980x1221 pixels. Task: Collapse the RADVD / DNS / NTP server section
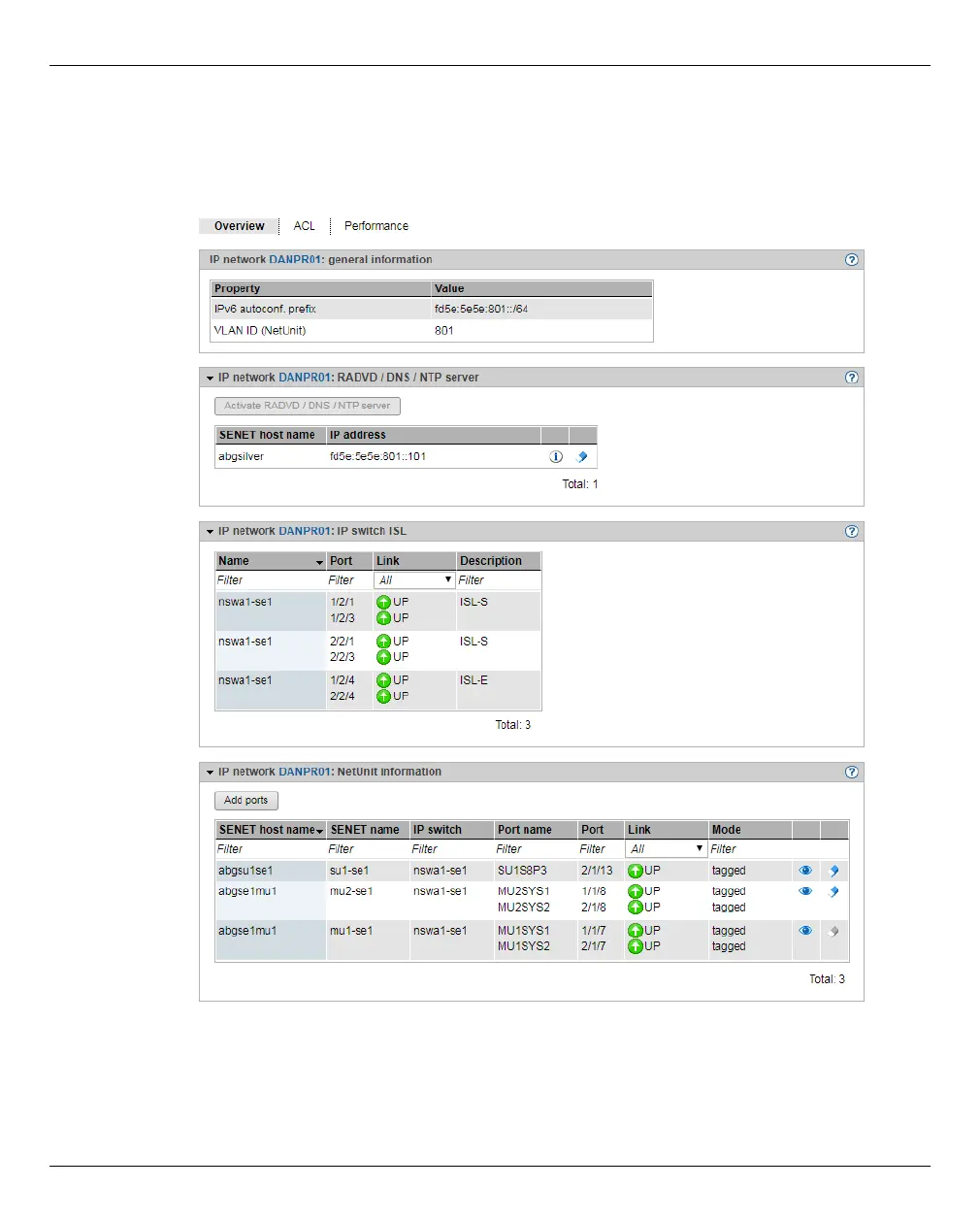210,379
